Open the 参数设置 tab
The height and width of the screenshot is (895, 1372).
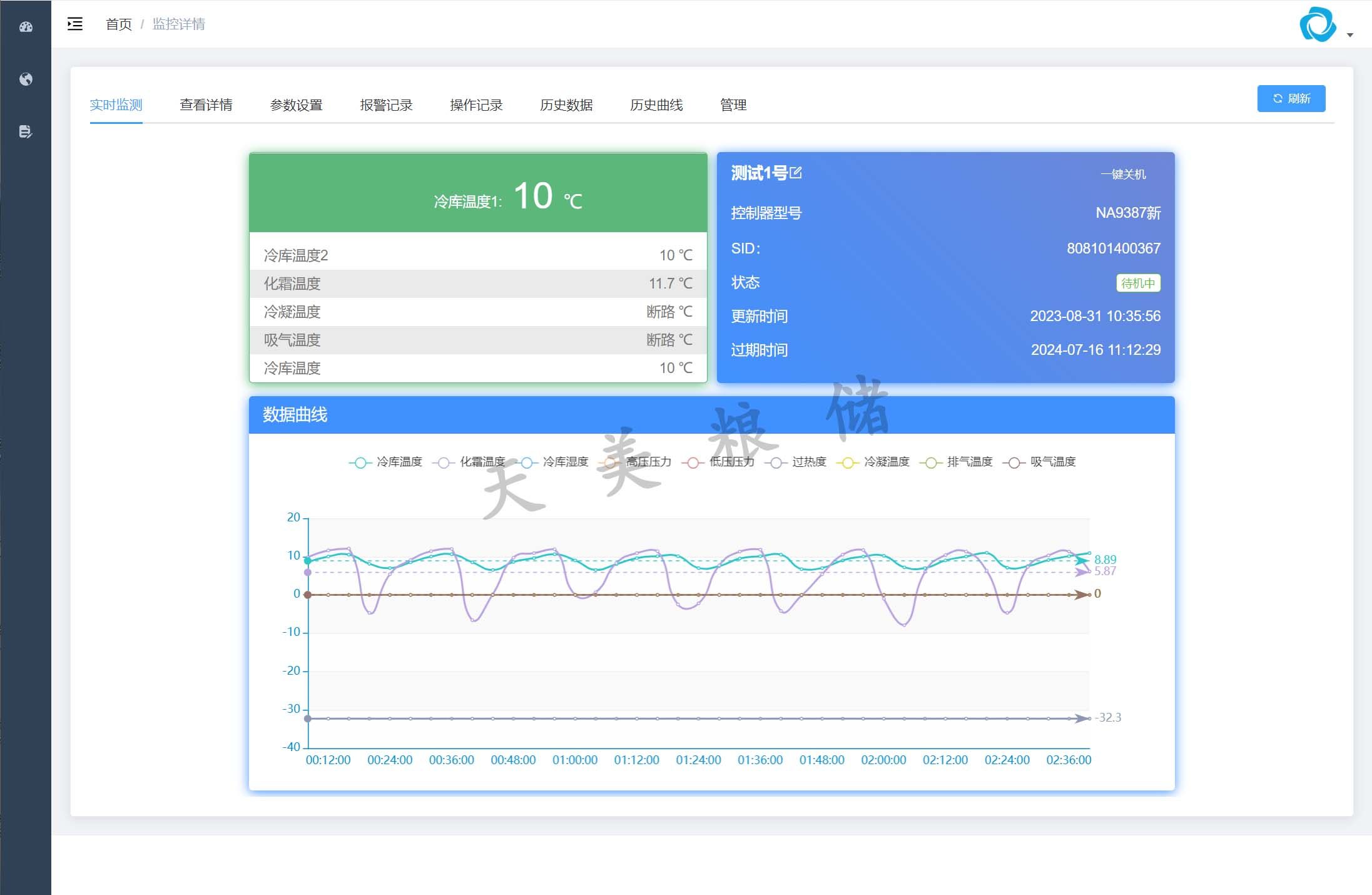[297, 105]
